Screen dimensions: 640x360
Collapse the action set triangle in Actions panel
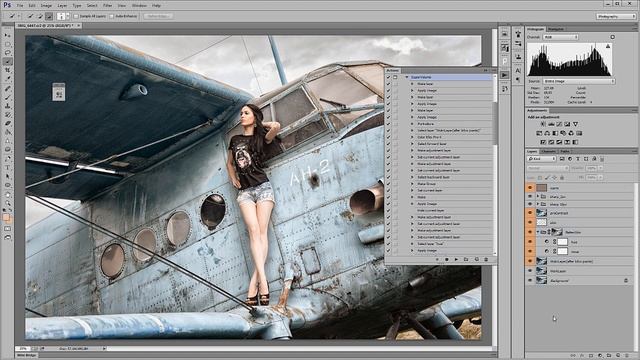pyautogui.click(x=407, y=77)
